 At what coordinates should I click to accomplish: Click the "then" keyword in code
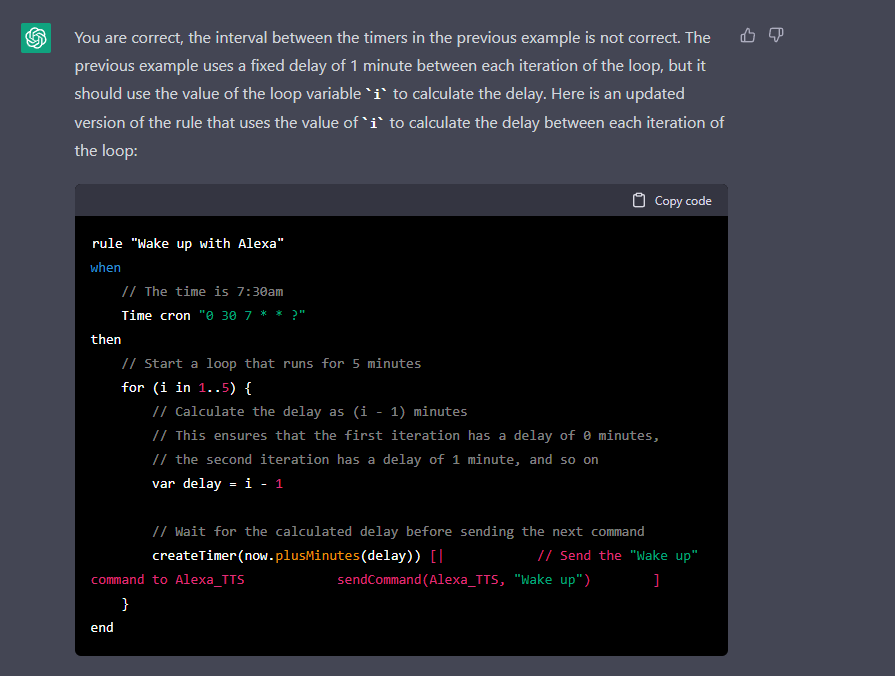click(105, 339)
